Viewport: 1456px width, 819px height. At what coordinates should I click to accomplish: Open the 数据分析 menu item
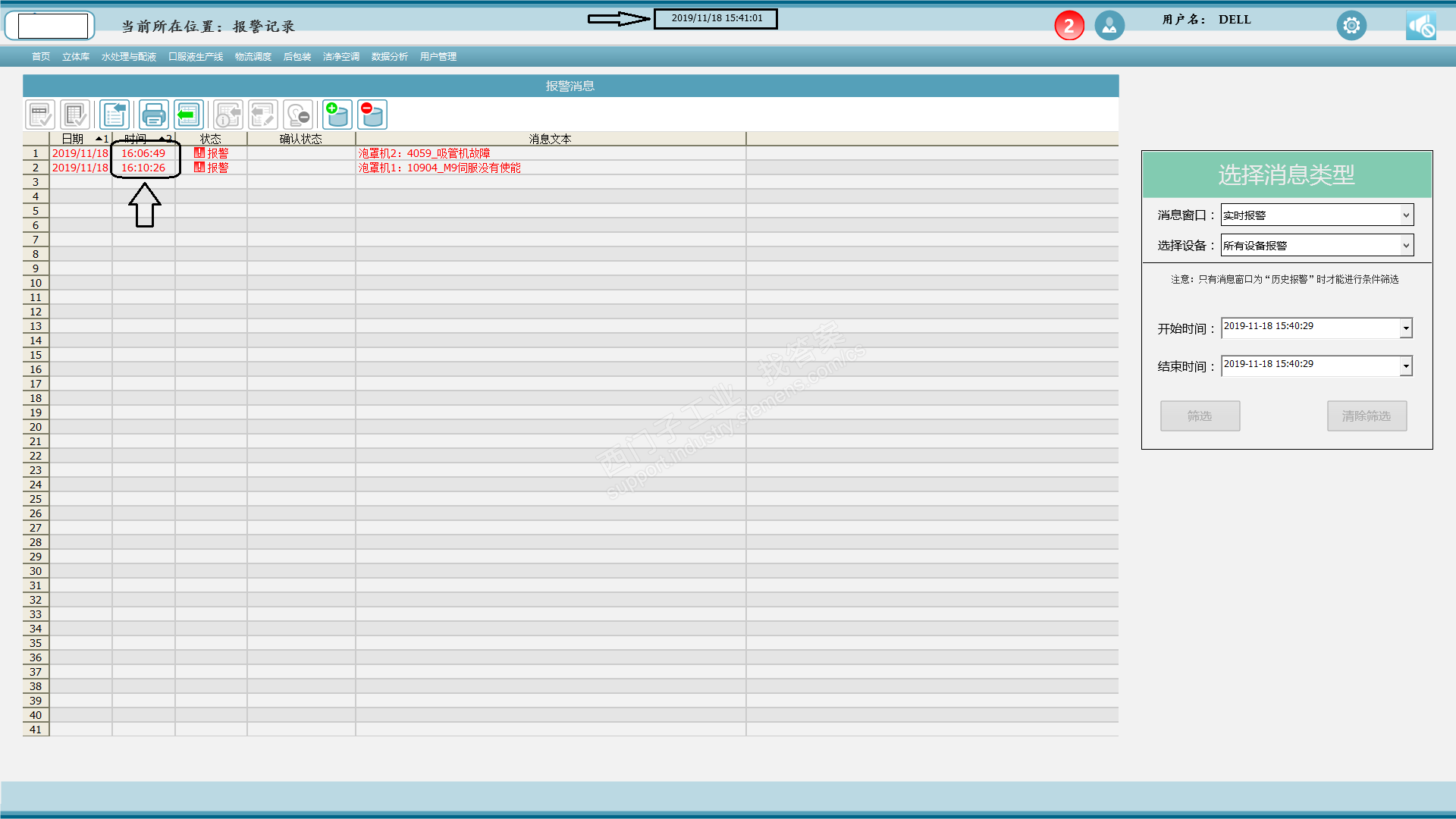click(x=389, y=57)
